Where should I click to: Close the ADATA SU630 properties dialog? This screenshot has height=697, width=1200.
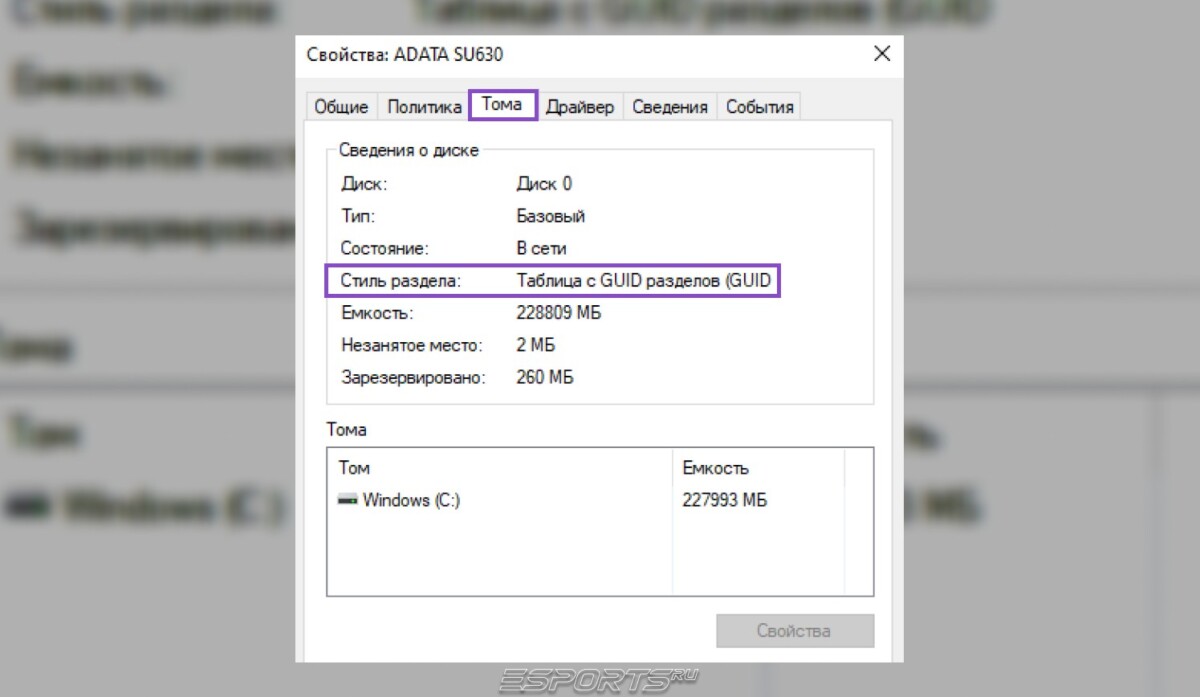click(x=881, y=54)
